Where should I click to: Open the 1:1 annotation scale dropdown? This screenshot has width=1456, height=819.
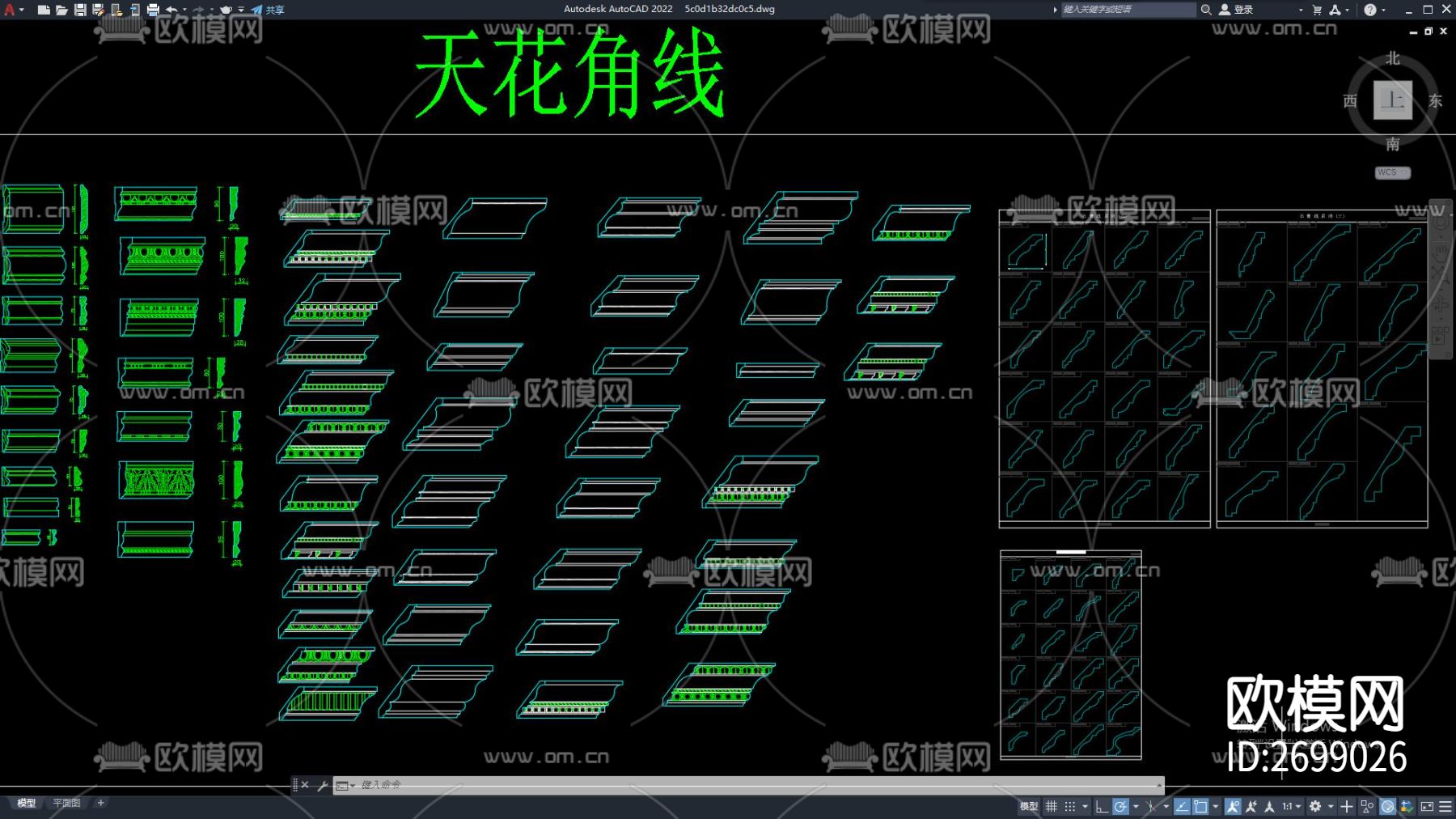click(x=1291, y=806)
